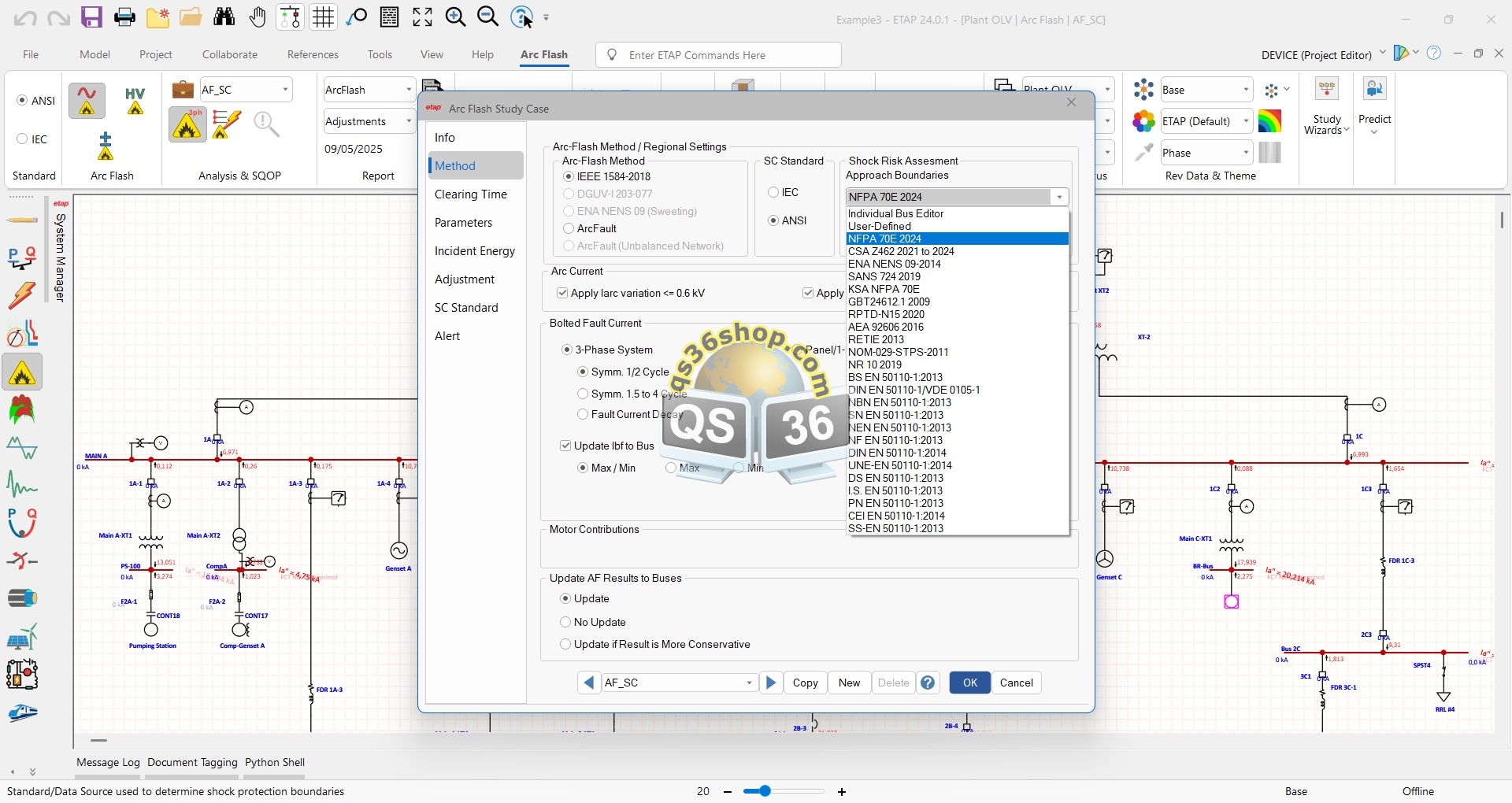Click the solar panel mode icon

pyautogui.click(x=22, y=636)
